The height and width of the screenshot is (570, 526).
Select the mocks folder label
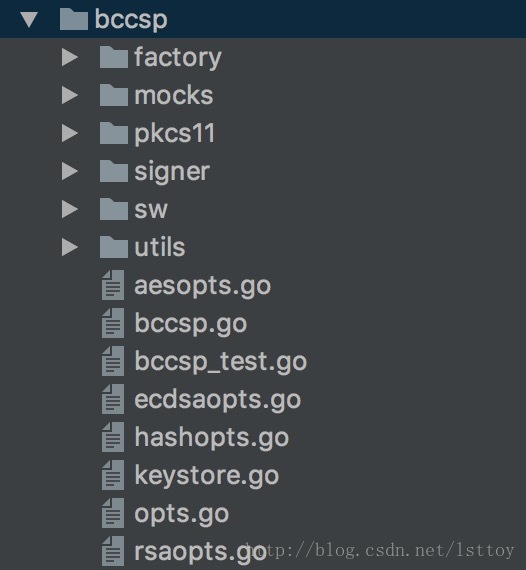(174, 96)
